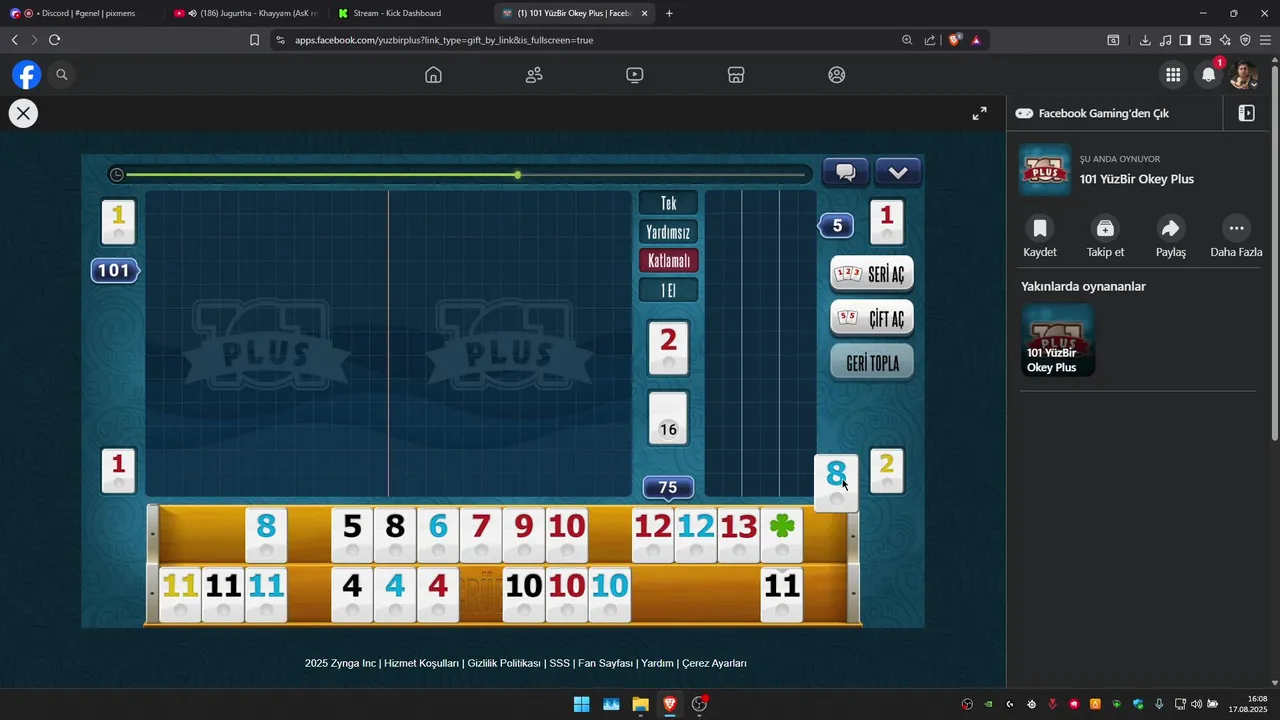Click the yellow 1 discard tile
Image resolution: width=1280 pixels, height=720 pixels.
(118, 223)
